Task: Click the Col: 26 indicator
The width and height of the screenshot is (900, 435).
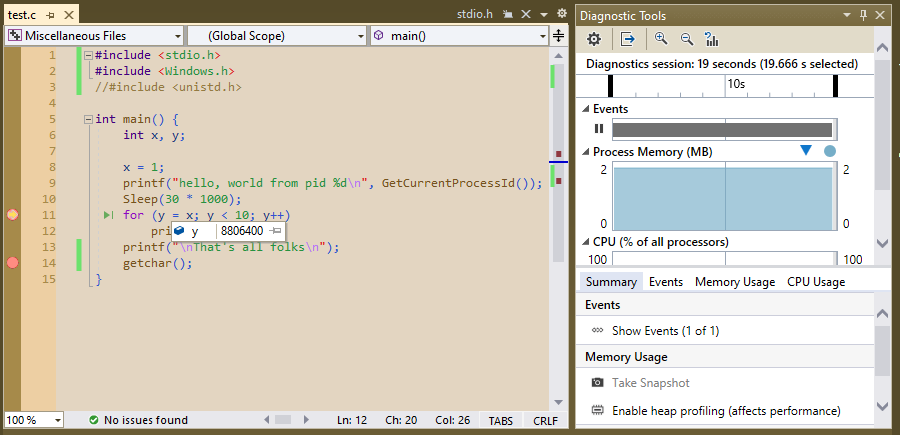Action: (x=452, y=420)
